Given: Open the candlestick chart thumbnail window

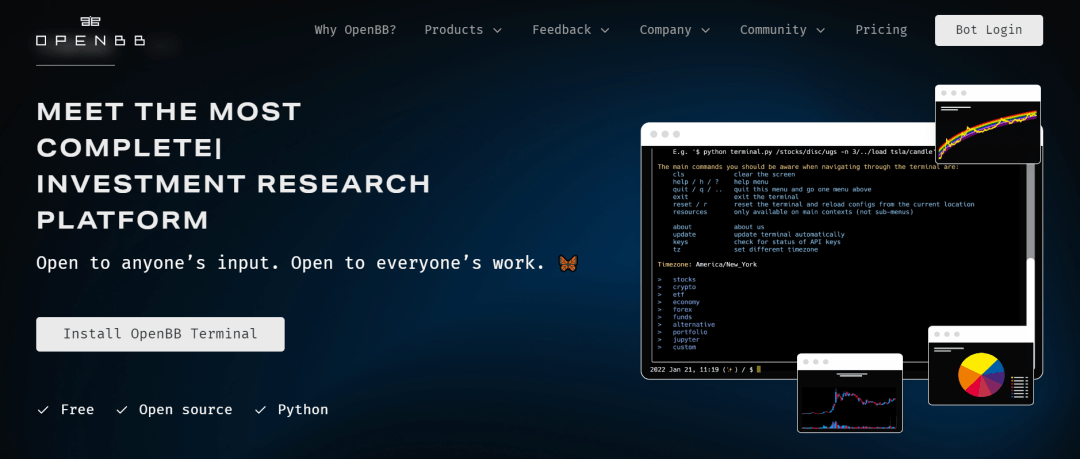Looking at the screenshot, I should tap(850, 393).
